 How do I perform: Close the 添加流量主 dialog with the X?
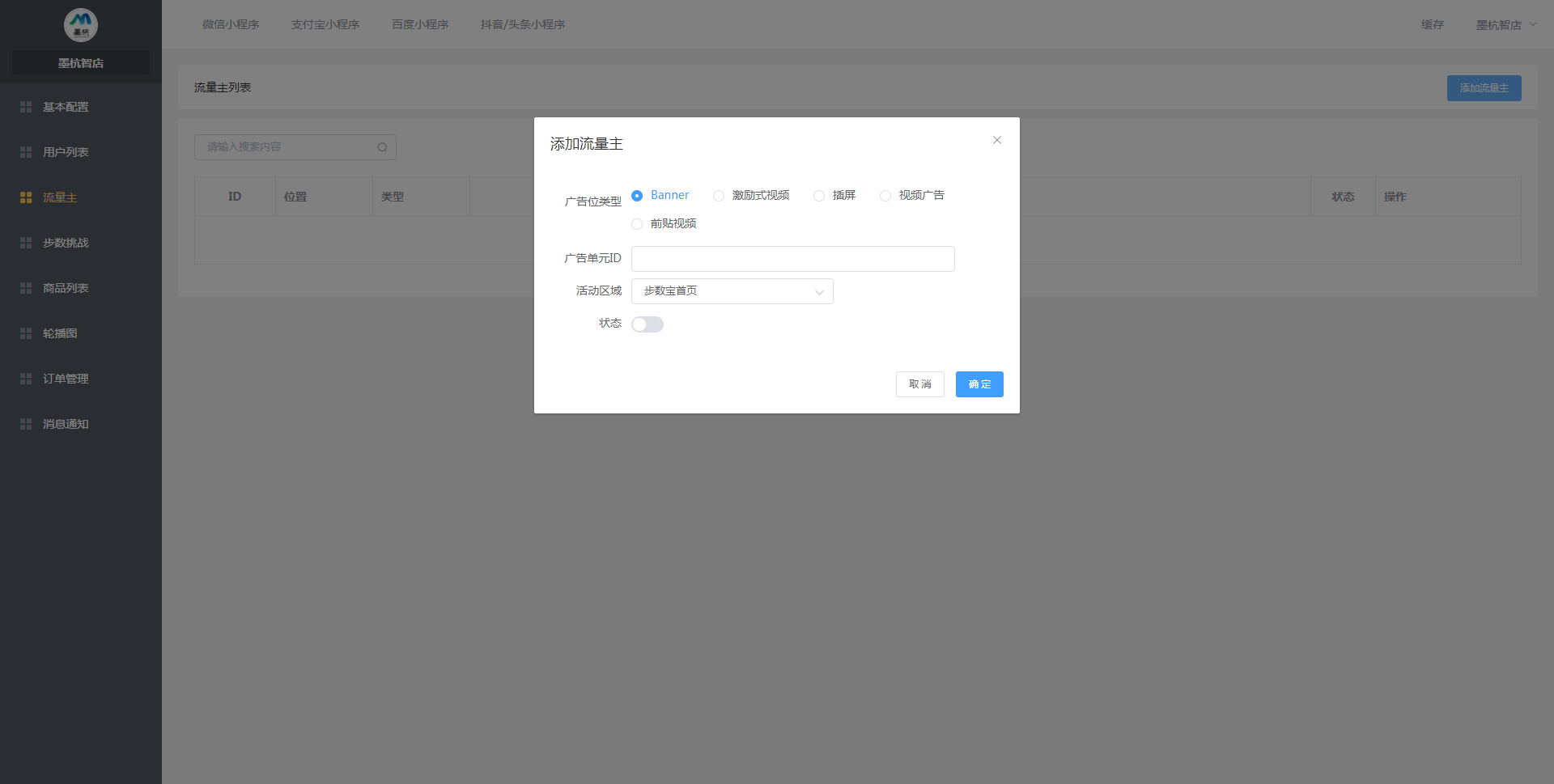coord(997,140)
